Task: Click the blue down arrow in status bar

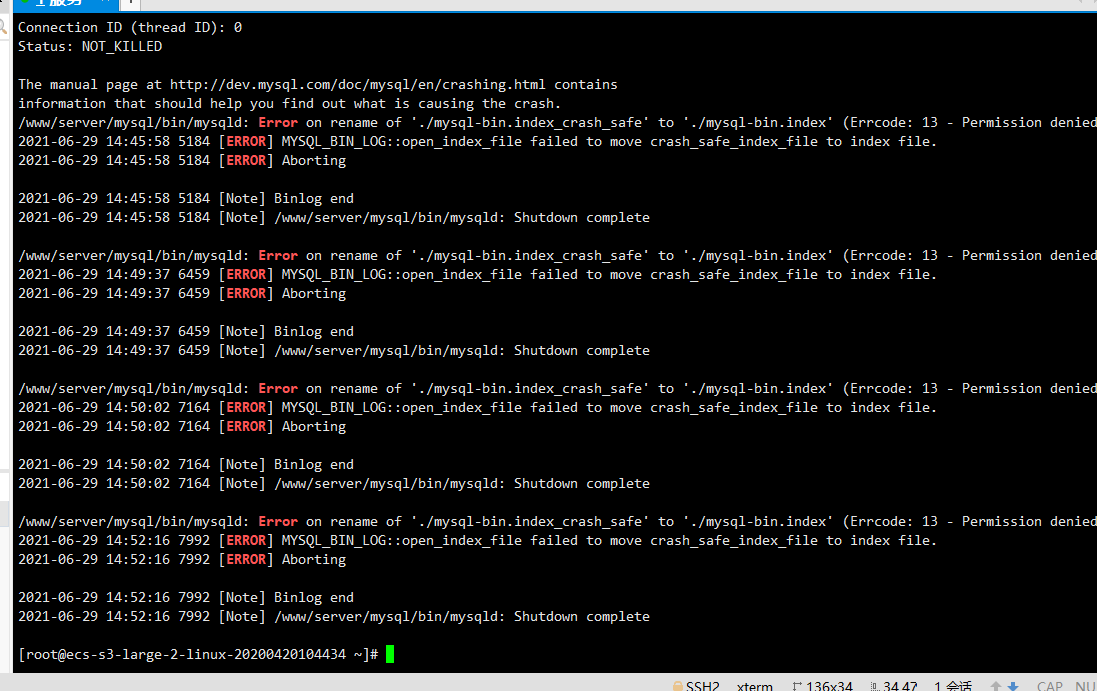Action: pos(1012,686)
